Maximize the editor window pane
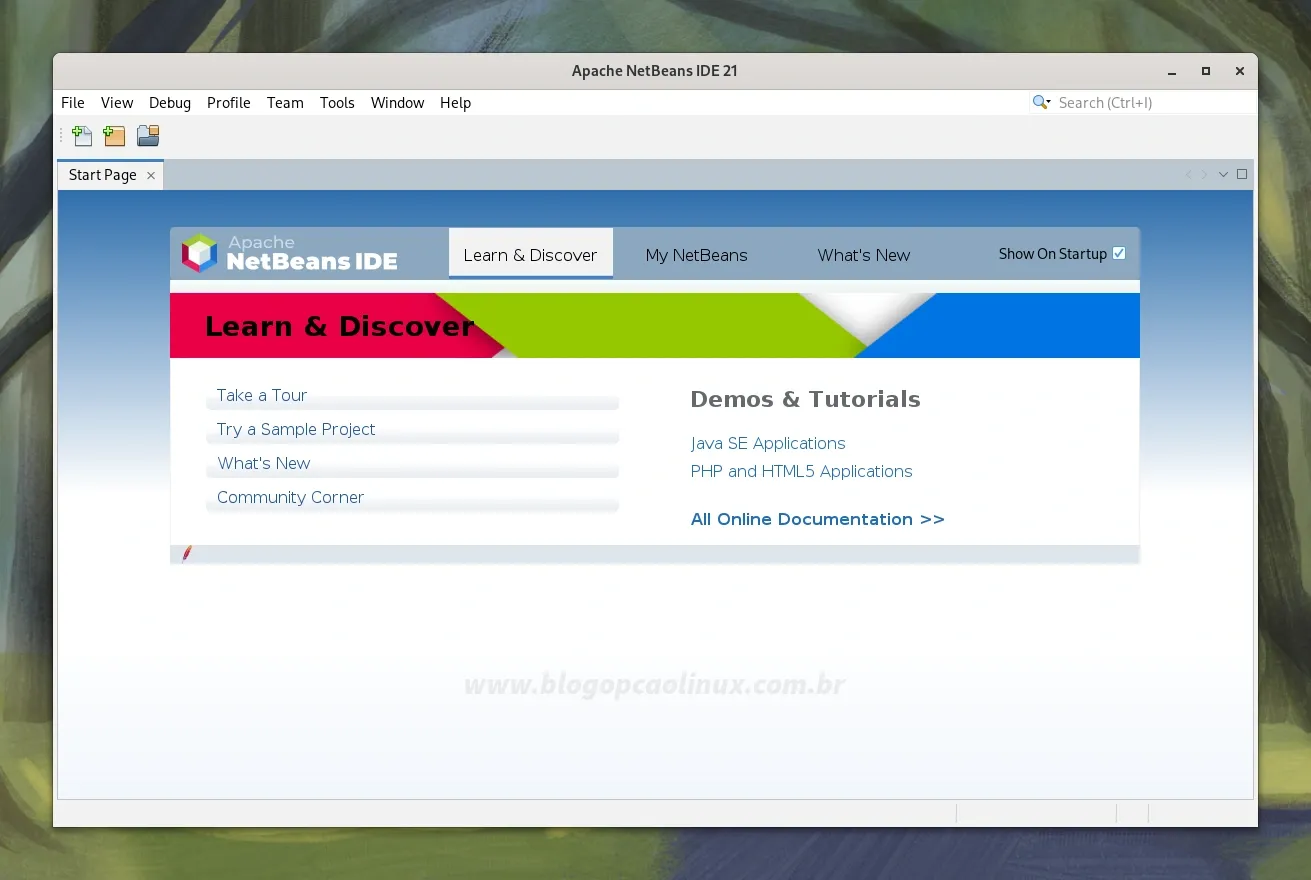The width and height of the screenshot is (1311, 880). [1242, 174]
